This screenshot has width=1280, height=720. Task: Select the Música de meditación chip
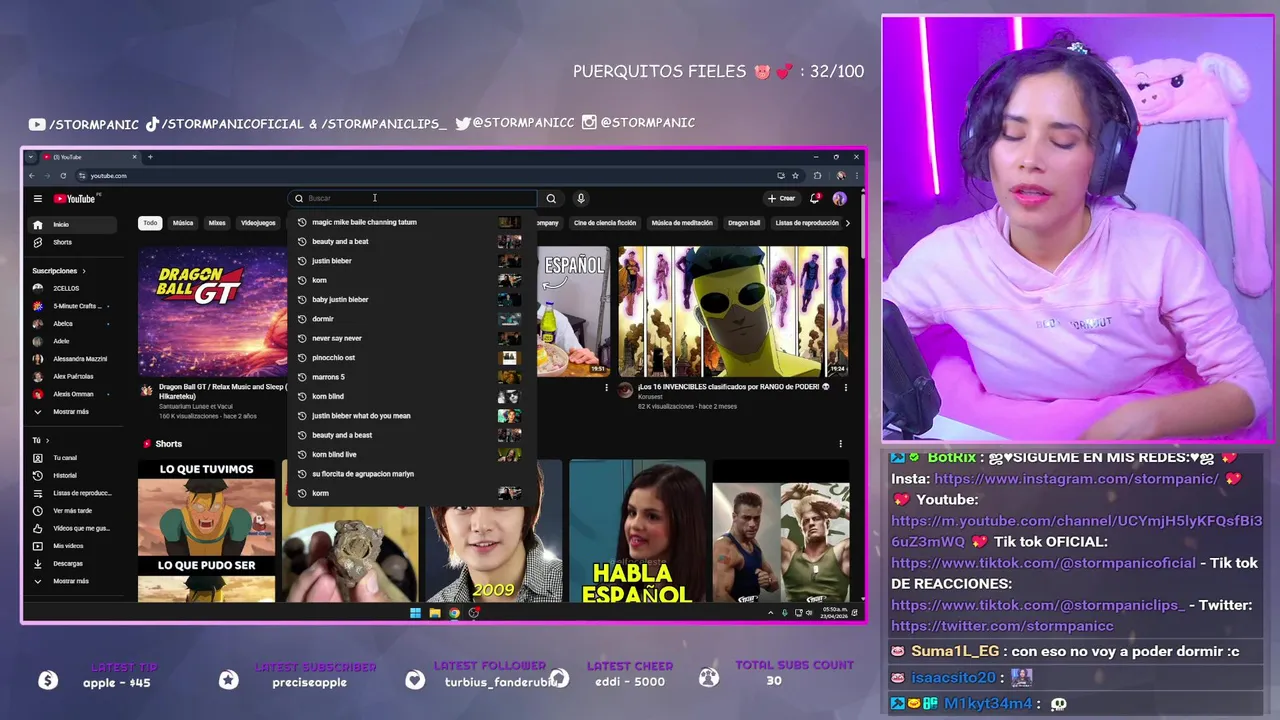tap(682, 223)
